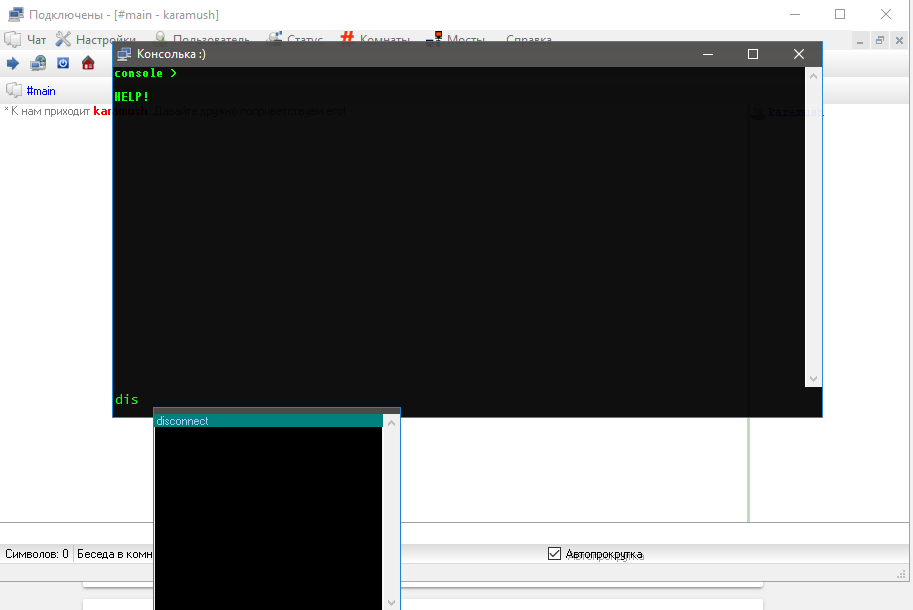This screenshot has height=610, width=913.
Task: Click the console scroll-down arrow
Action: click(x=813, y=379)
